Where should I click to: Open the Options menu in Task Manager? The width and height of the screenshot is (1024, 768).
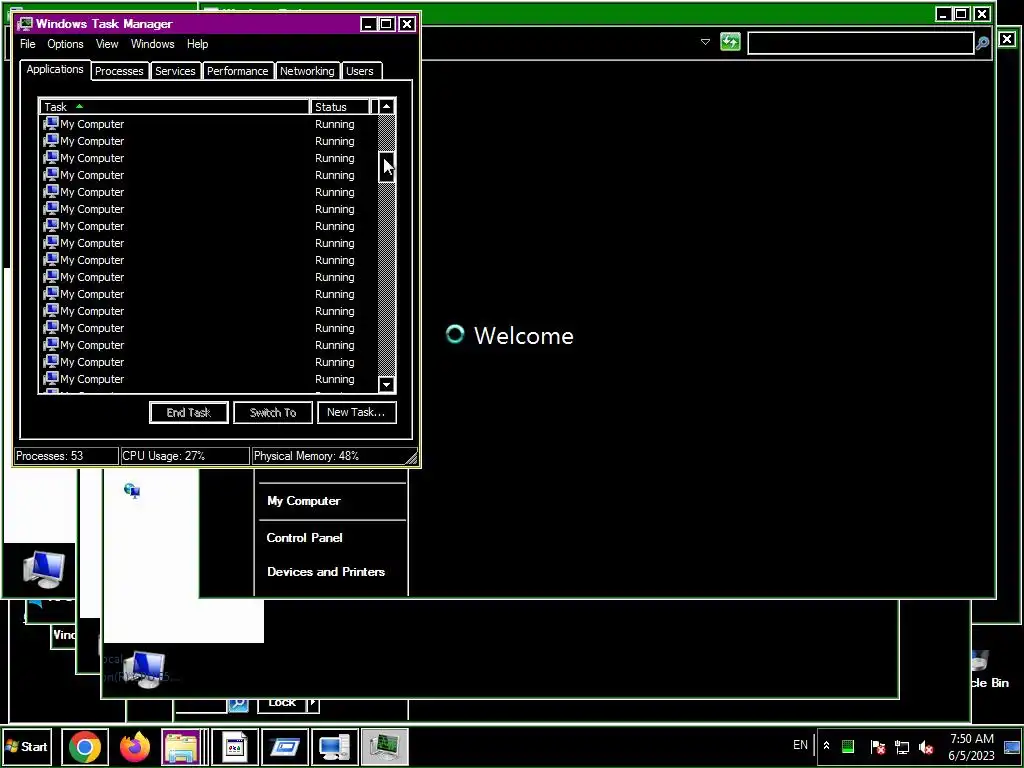pyautogui.click(x=65, y=44)
